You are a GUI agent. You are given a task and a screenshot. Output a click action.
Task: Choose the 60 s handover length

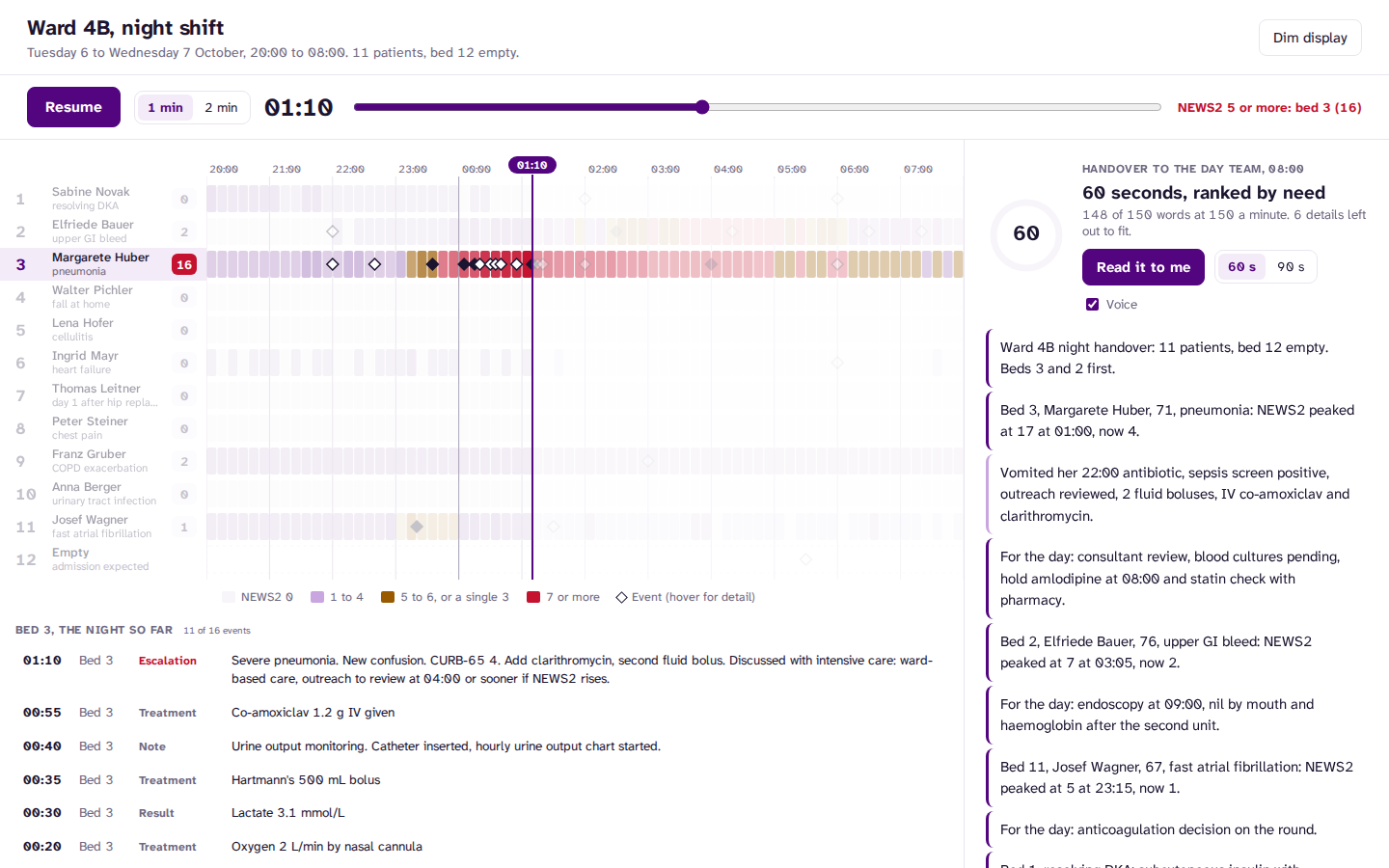click(1241, 267)
